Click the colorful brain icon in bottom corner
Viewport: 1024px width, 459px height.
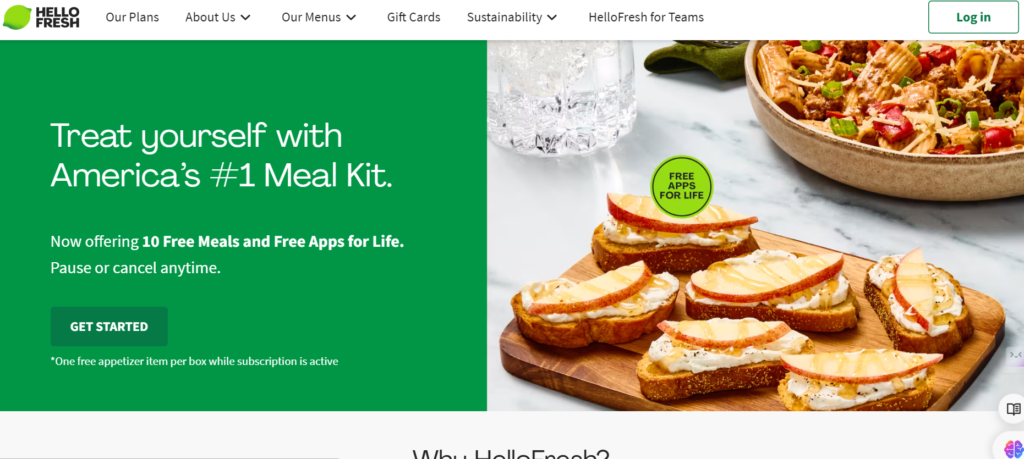point(1014,449)
